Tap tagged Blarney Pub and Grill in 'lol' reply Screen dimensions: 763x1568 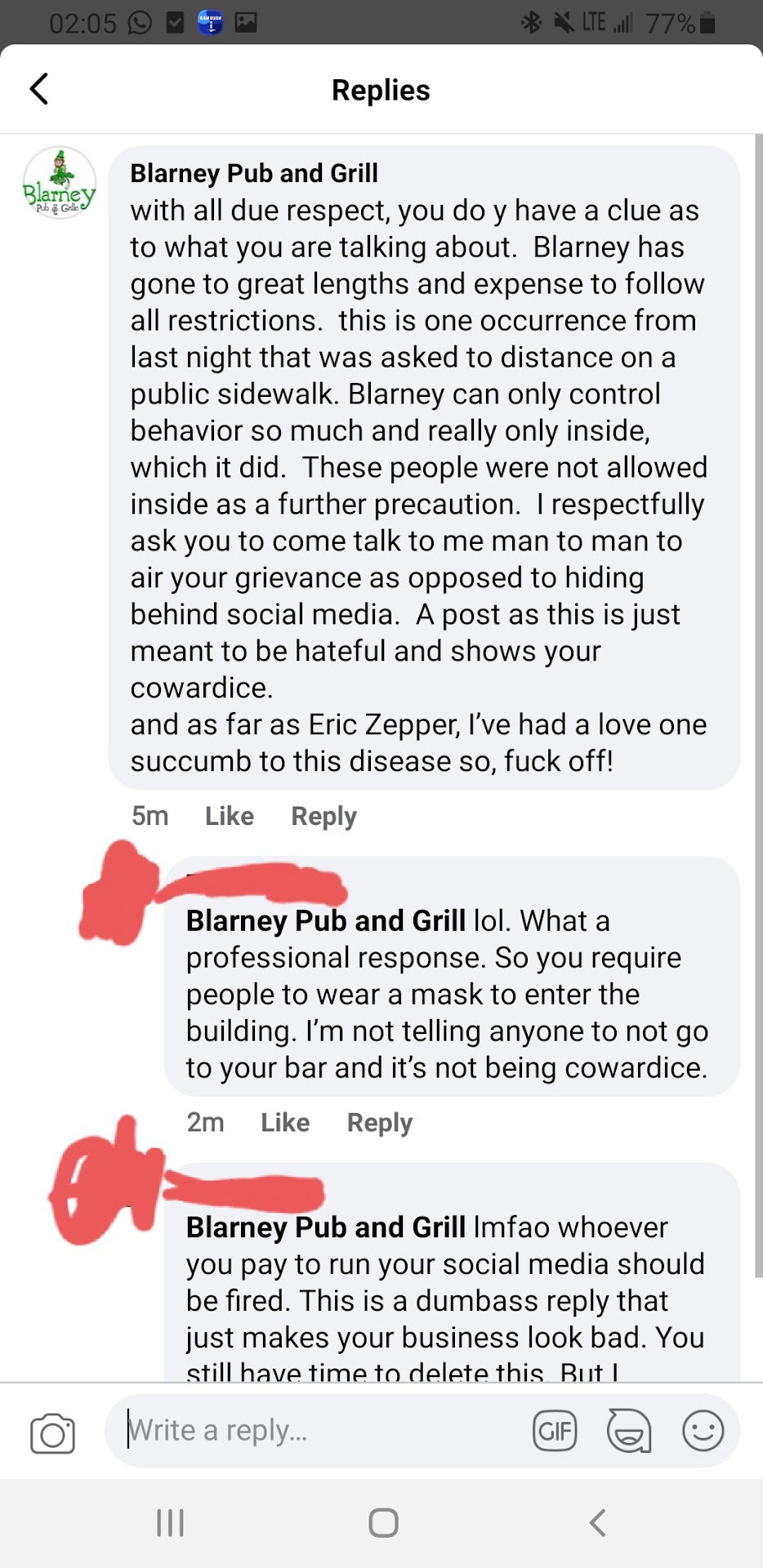click(x=326, y=920)
